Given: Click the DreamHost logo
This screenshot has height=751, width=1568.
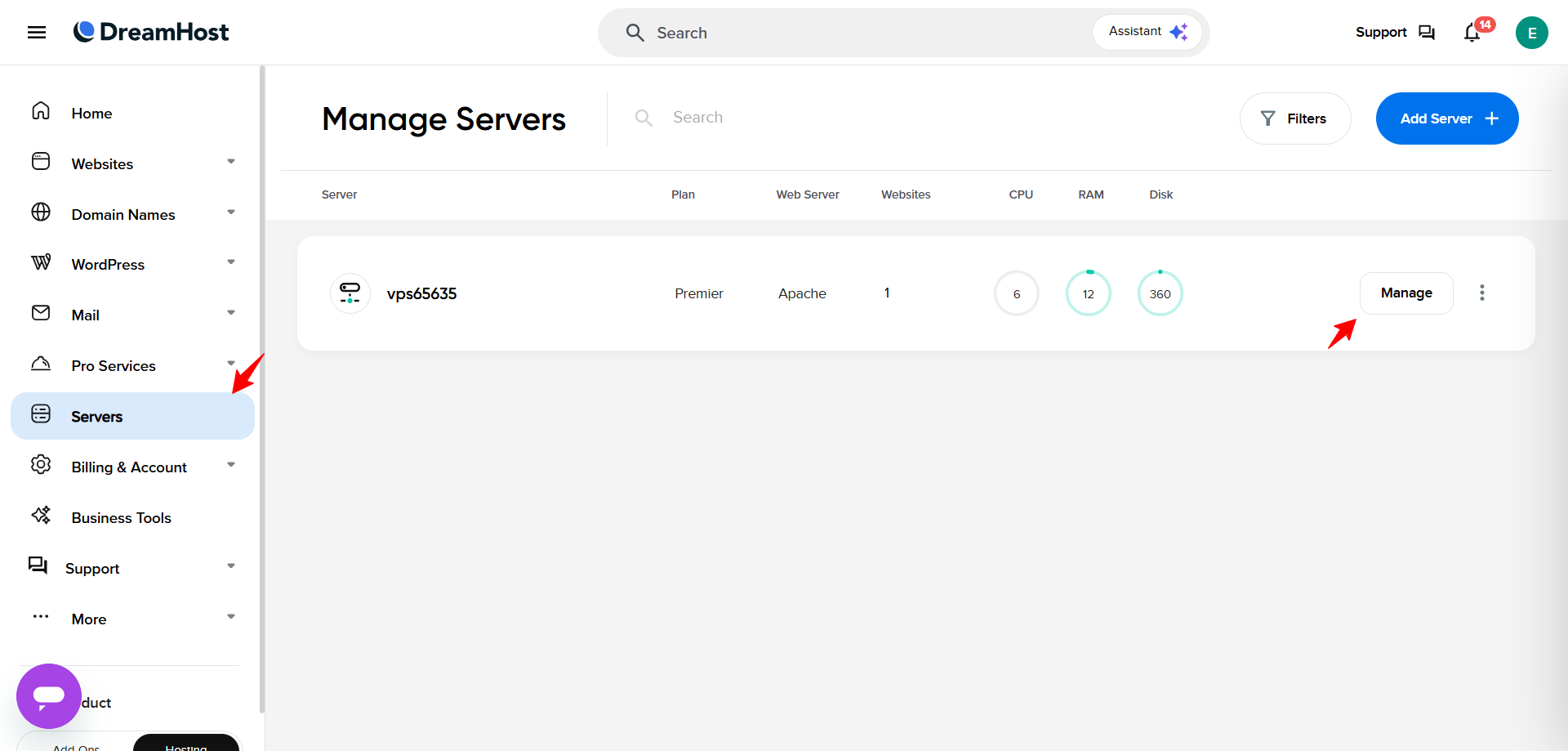Looking at the screenshot, I should pos(151,32).
